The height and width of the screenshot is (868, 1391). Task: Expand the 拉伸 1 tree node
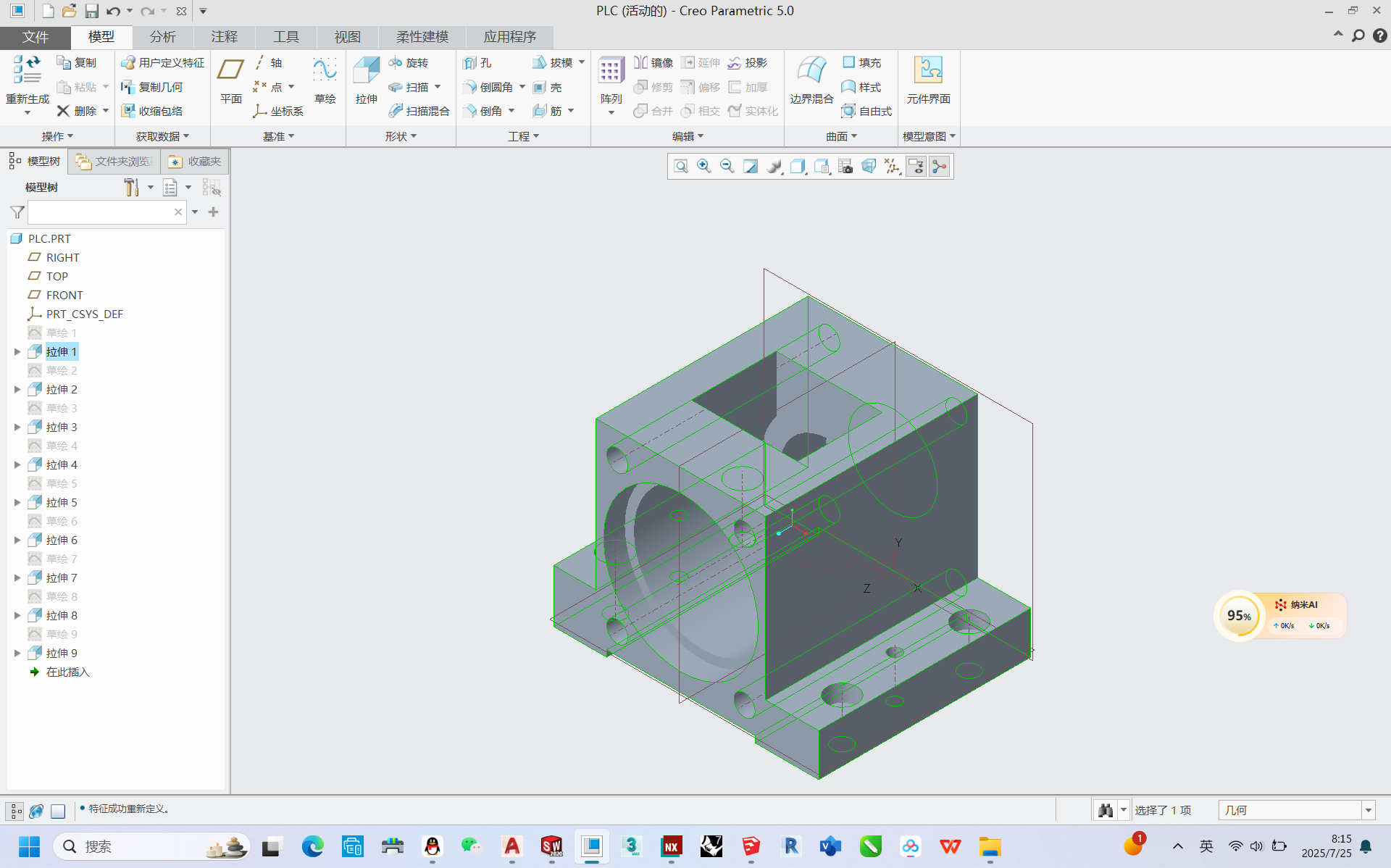[x=17, y=351]
